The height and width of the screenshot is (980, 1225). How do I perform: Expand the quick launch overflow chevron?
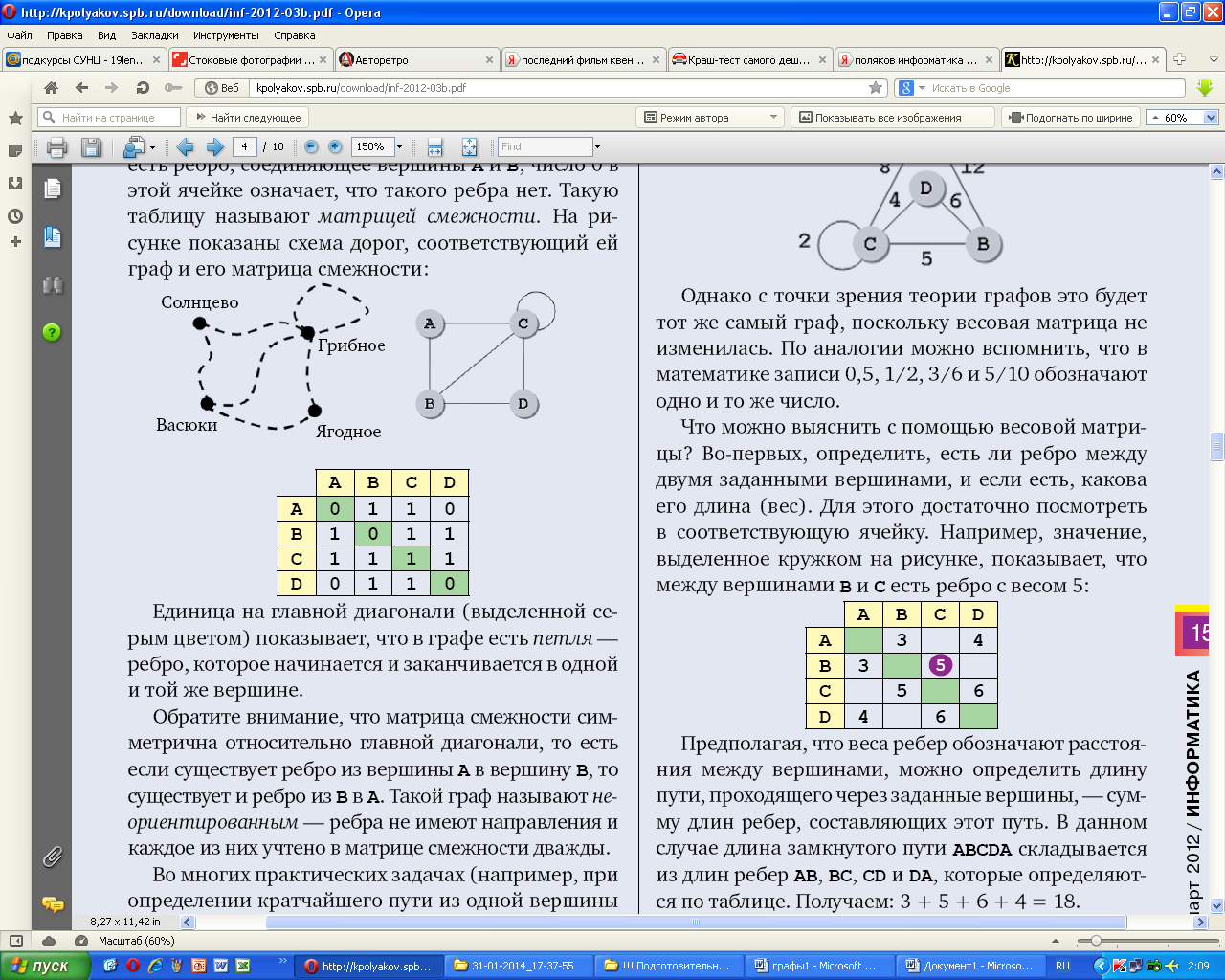pos(282,960)
